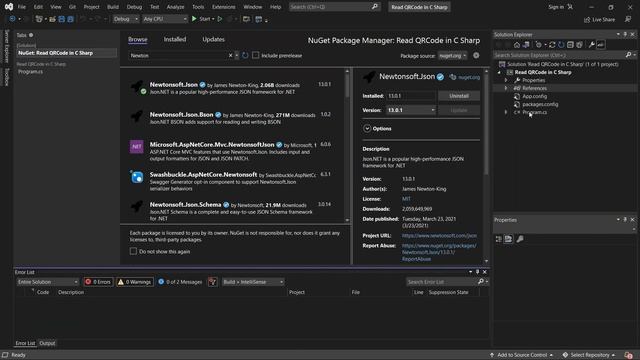Click Refresh icon in Solution Explorer
The width and height of the screenshot is (640, 360).
[561, 44]
